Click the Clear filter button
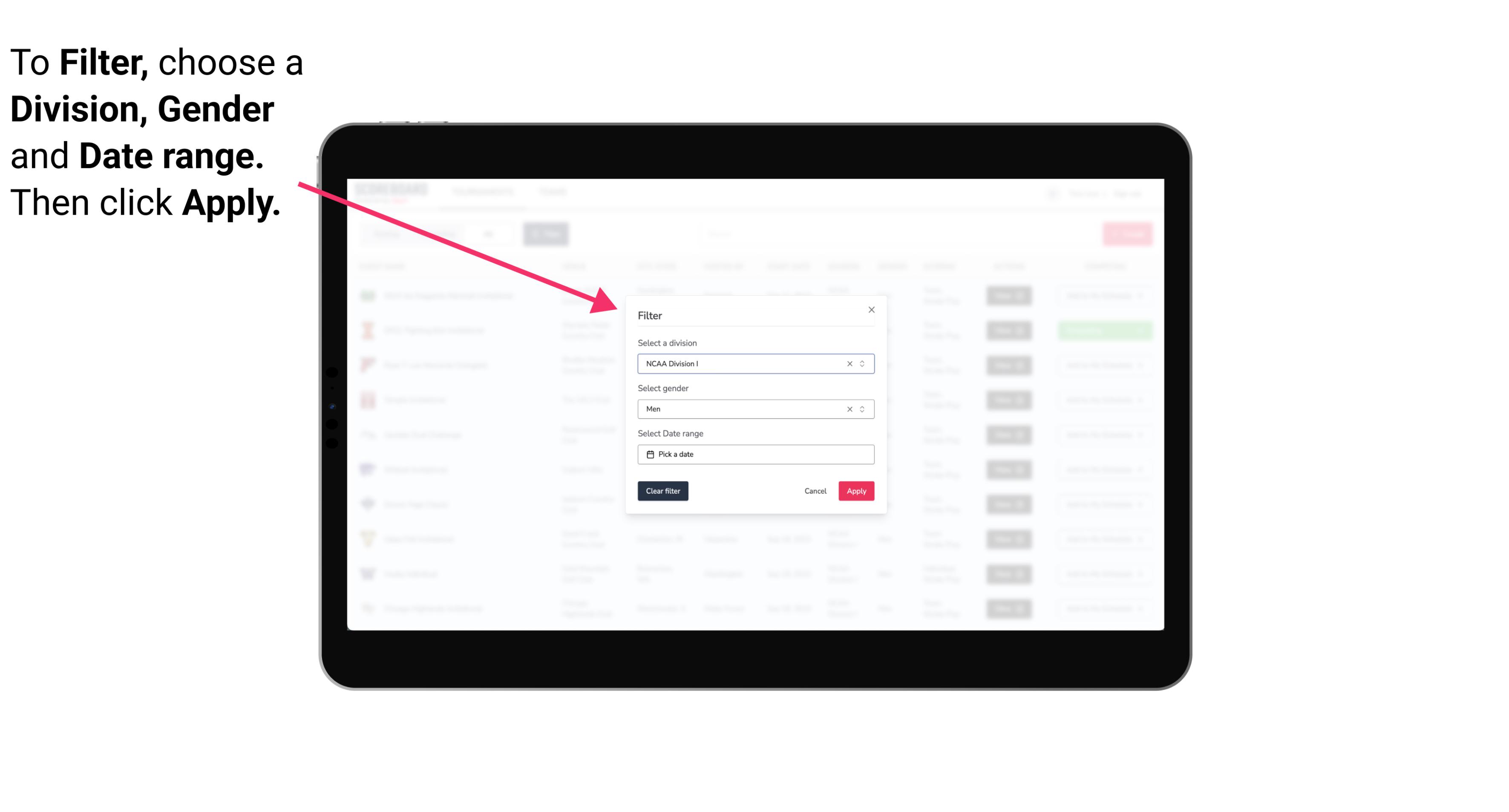The image size is (1509, 812). coord(663,491)
